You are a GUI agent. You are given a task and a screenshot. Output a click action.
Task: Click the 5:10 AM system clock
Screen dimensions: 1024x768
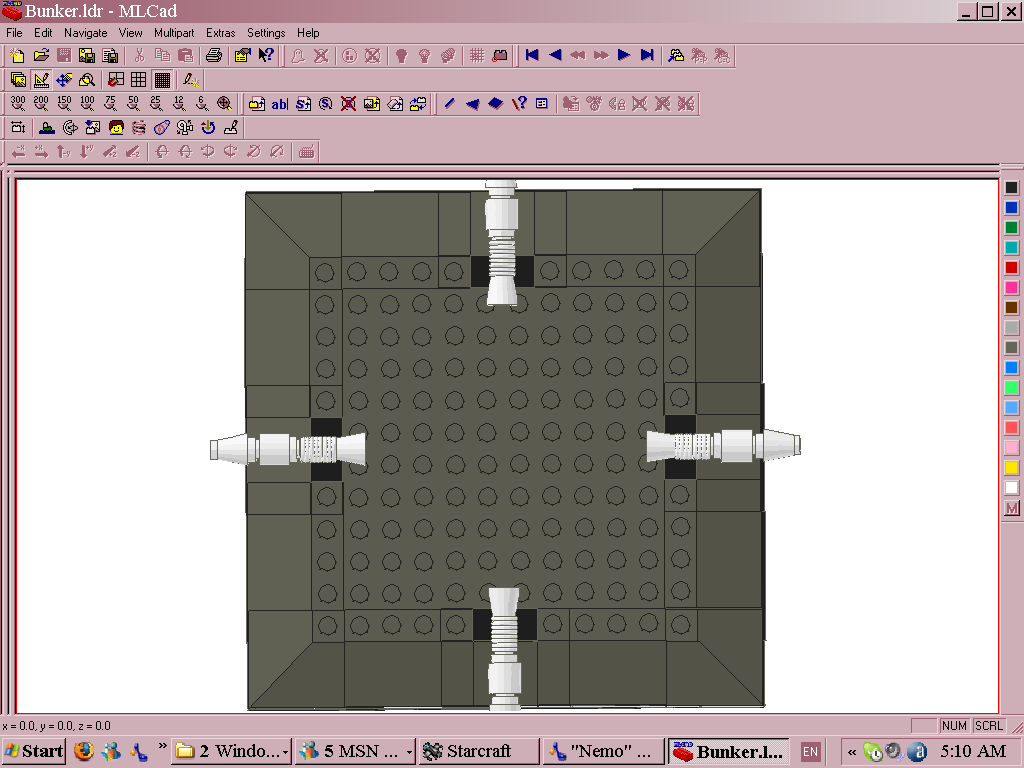click(973, 752)
